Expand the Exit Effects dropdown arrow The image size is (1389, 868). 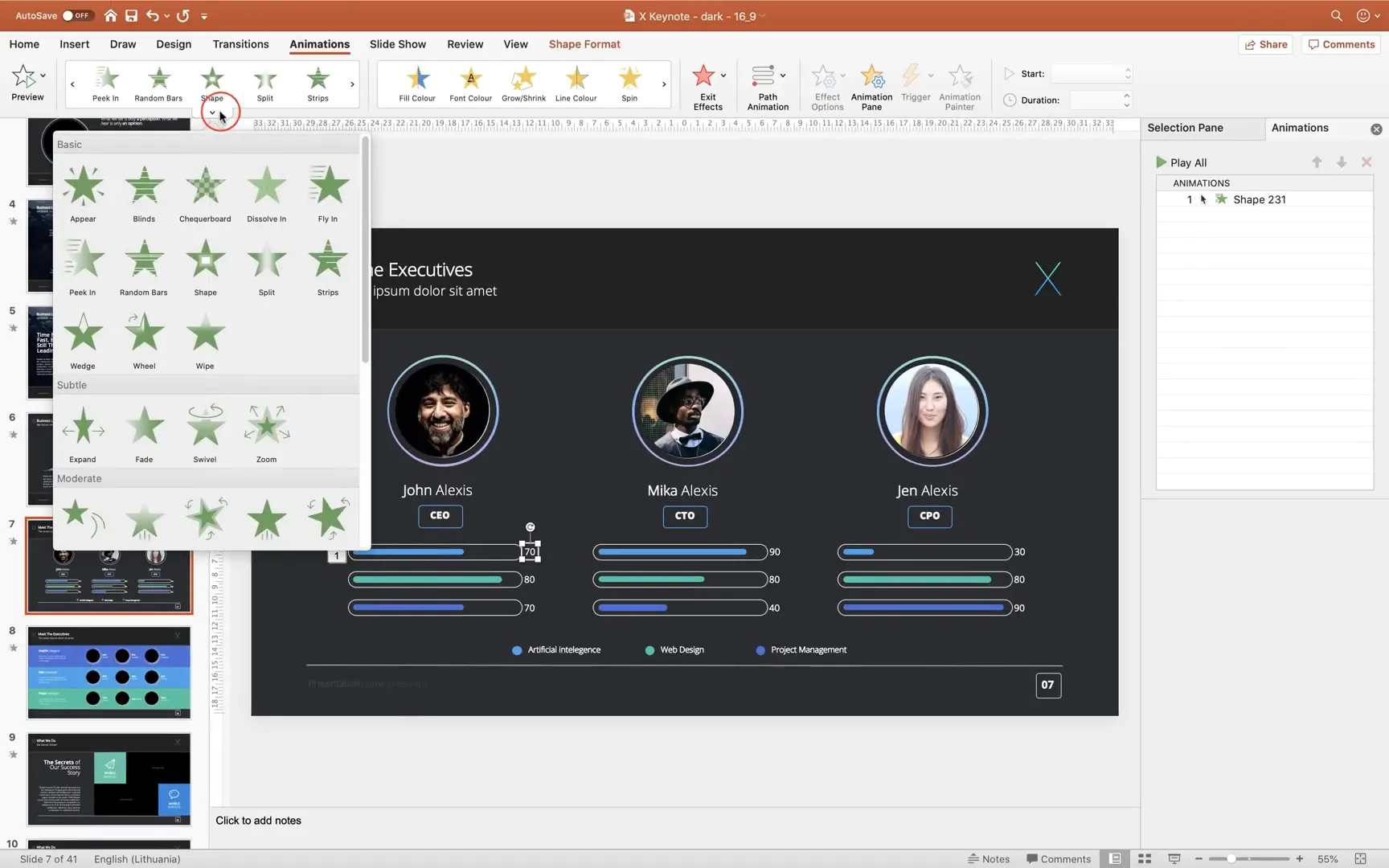(x=723, y=76)
